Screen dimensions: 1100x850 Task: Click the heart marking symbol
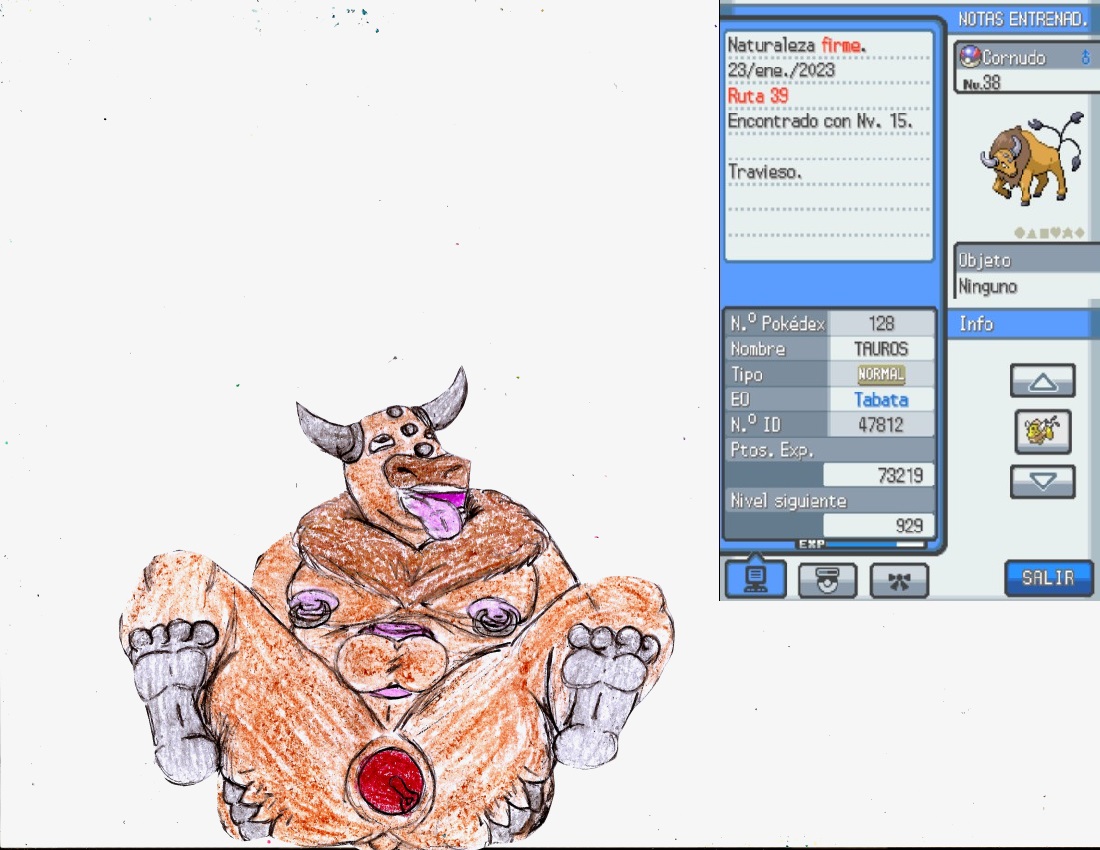point(1055,233)
